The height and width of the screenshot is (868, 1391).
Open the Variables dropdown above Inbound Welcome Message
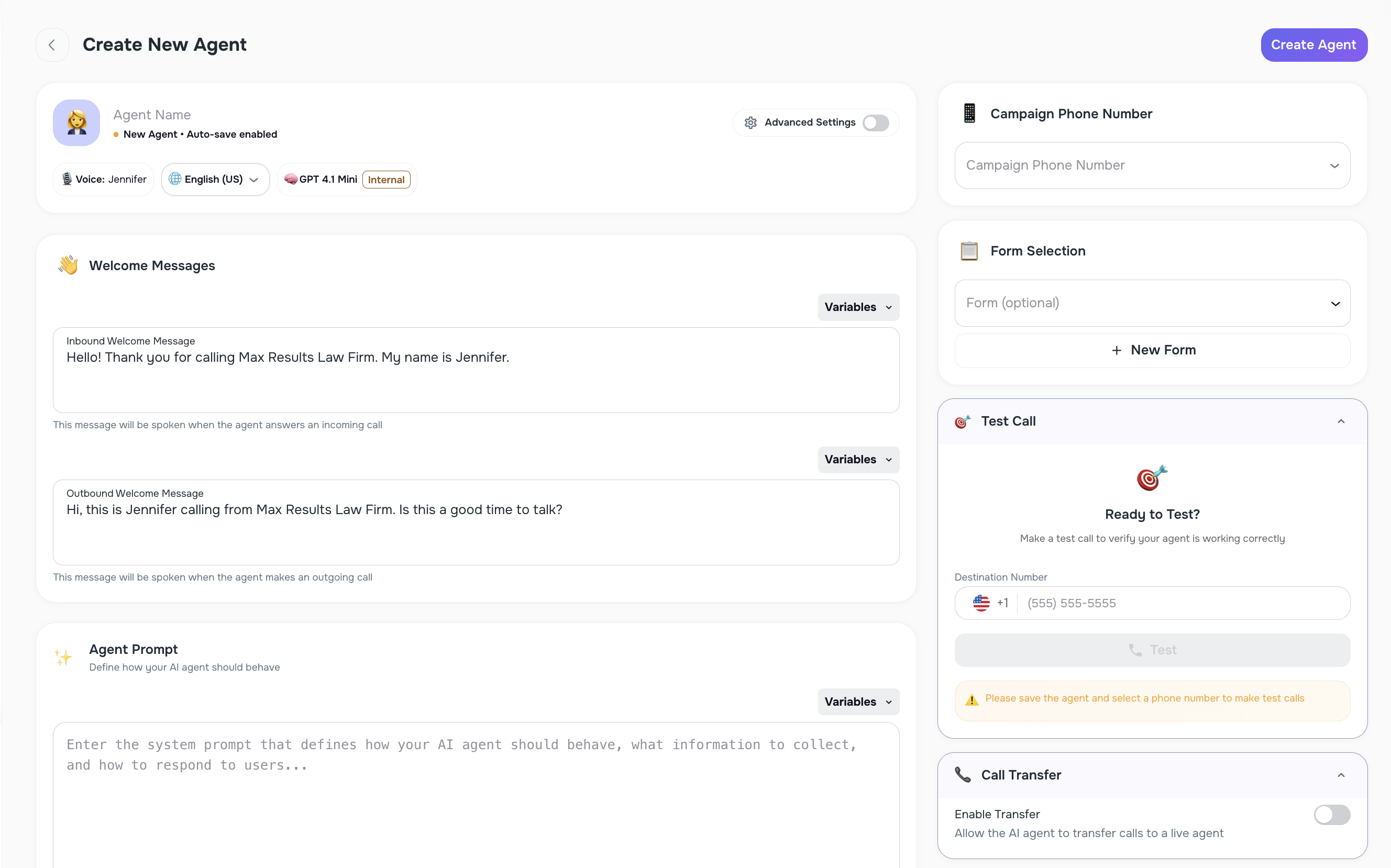858,307
